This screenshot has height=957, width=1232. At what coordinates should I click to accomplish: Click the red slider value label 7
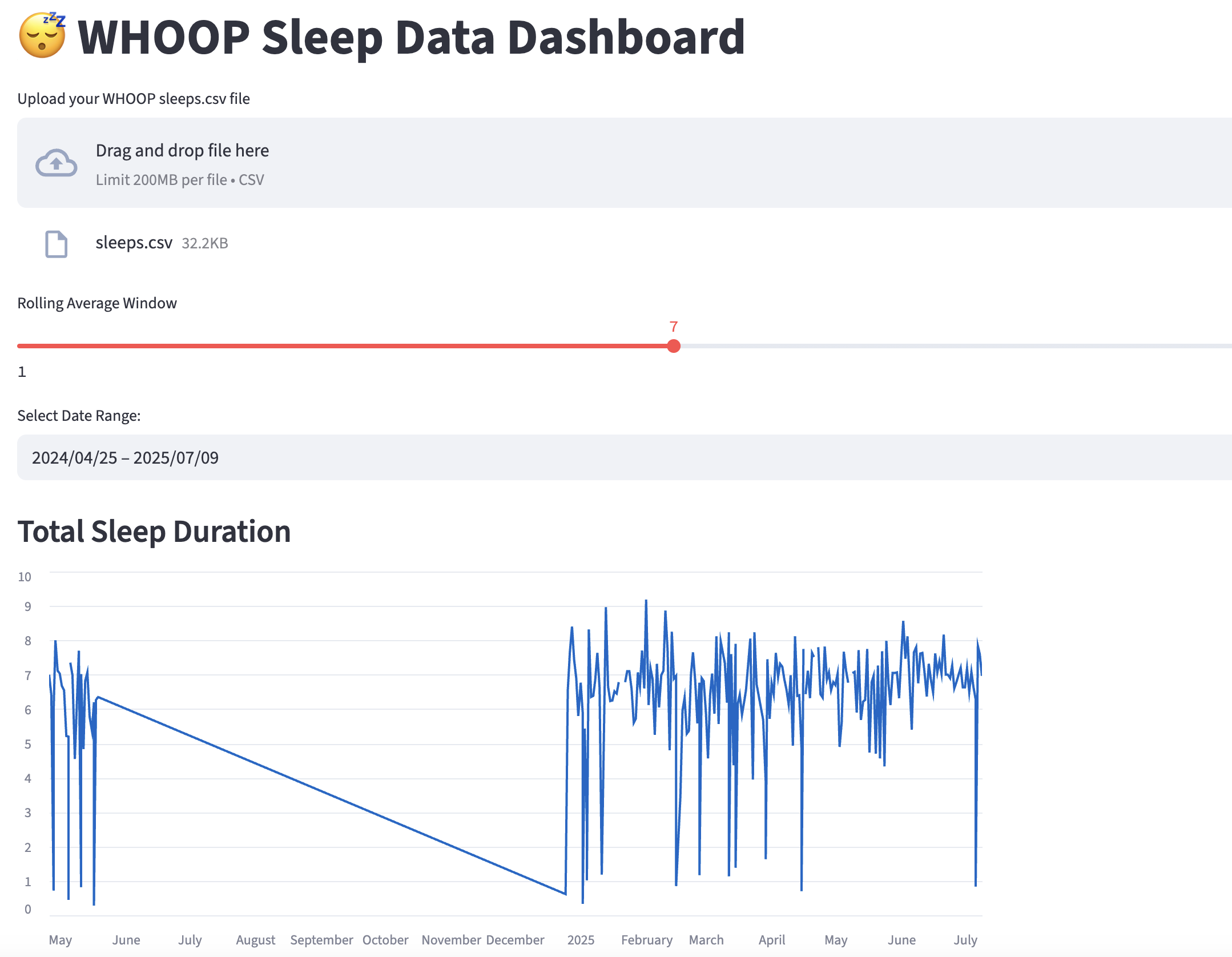coord(674,327)
